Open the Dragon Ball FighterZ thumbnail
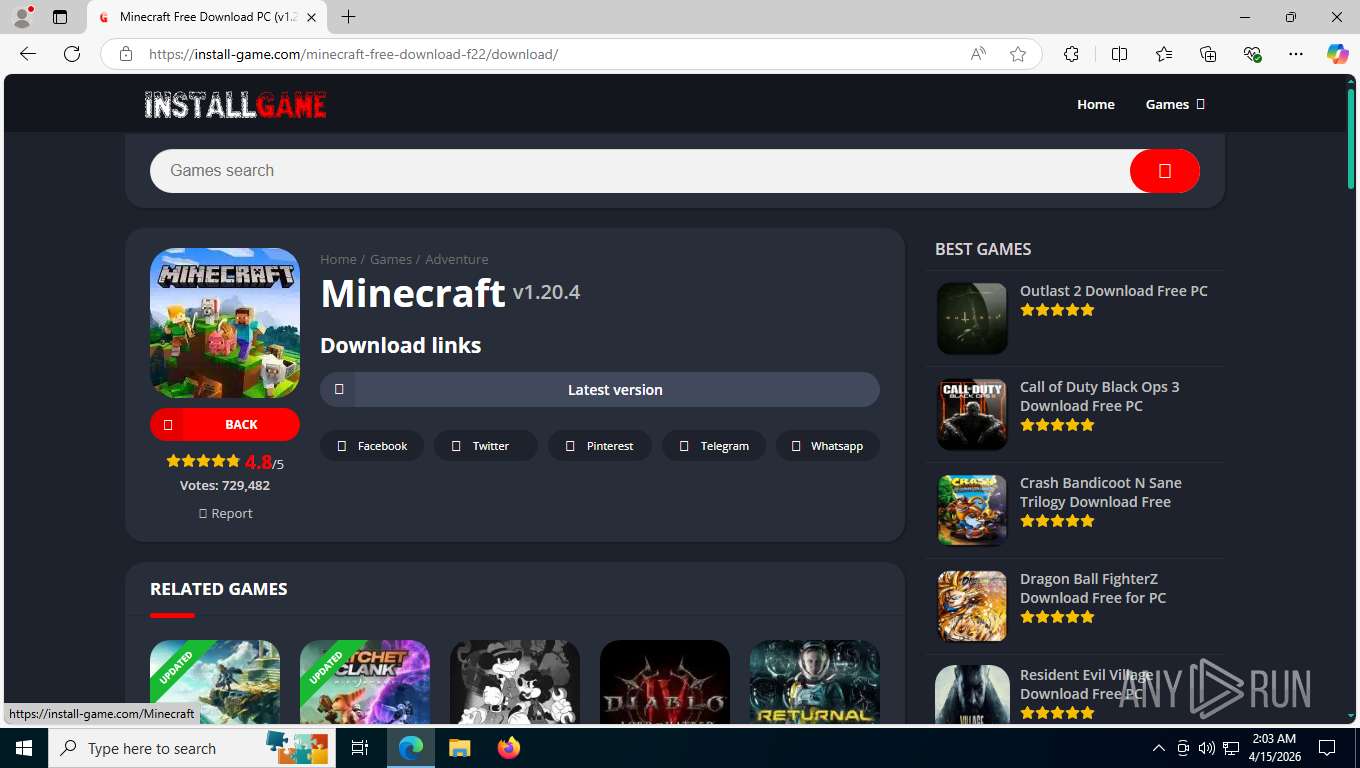 coord(972,606)
